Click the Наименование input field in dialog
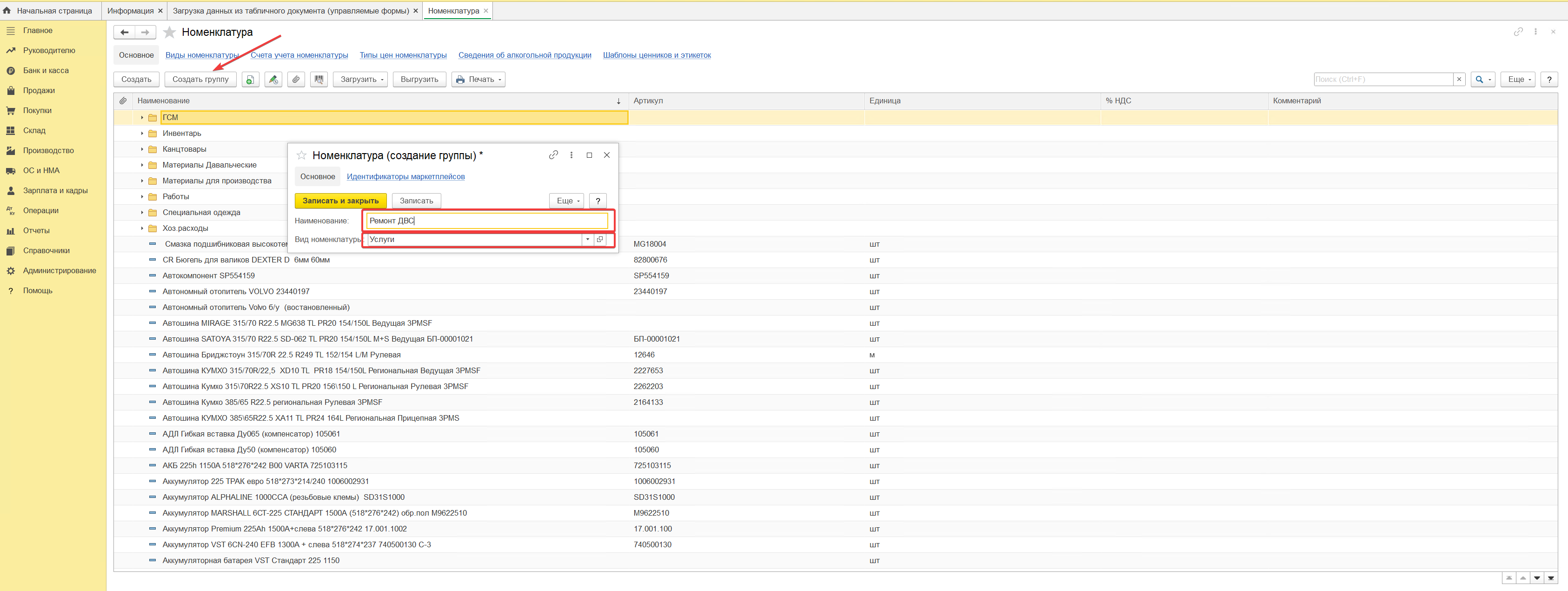The image size is (1568, 591). [488, 221]
